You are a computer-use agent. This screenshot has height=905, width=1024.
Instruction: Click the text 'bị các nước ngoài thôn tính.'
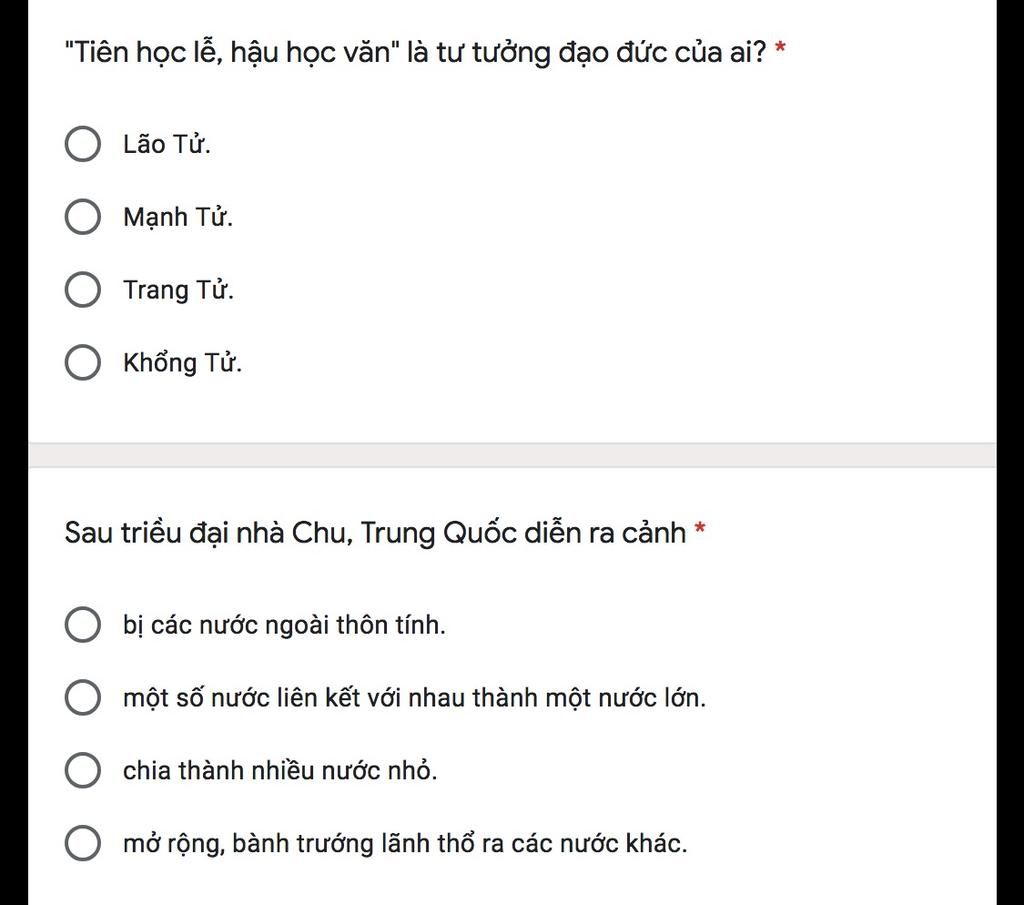coord(284,626)
